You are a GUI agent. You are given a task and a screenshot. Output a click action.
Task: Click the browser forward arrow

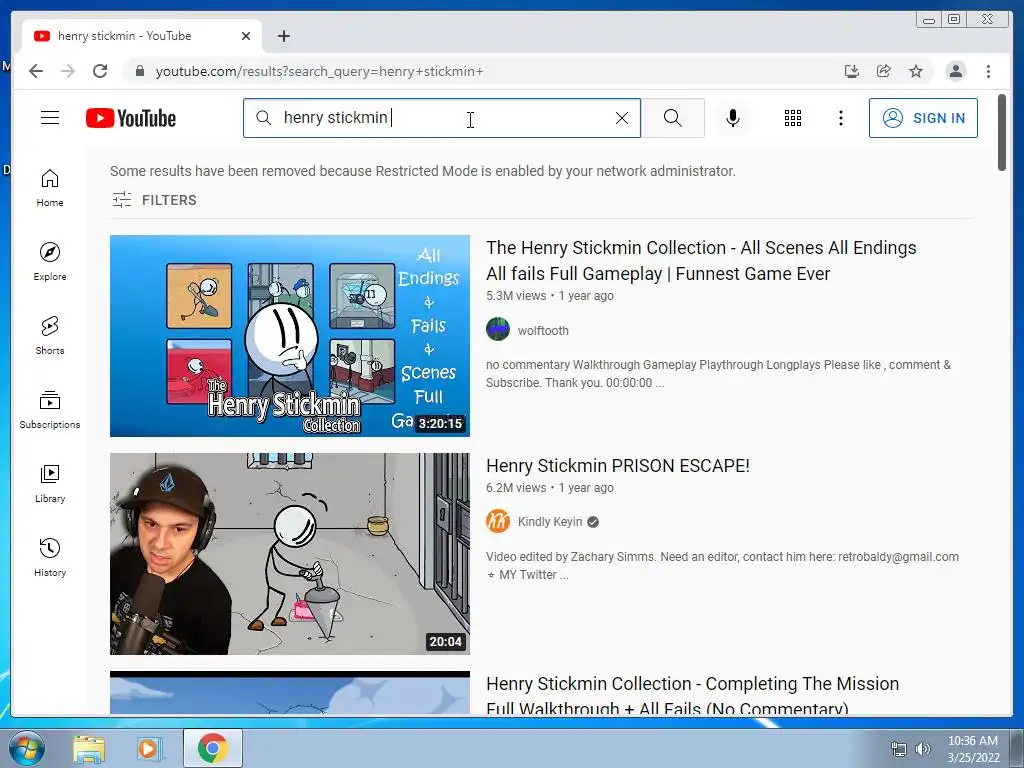click(x=68, y=71)
